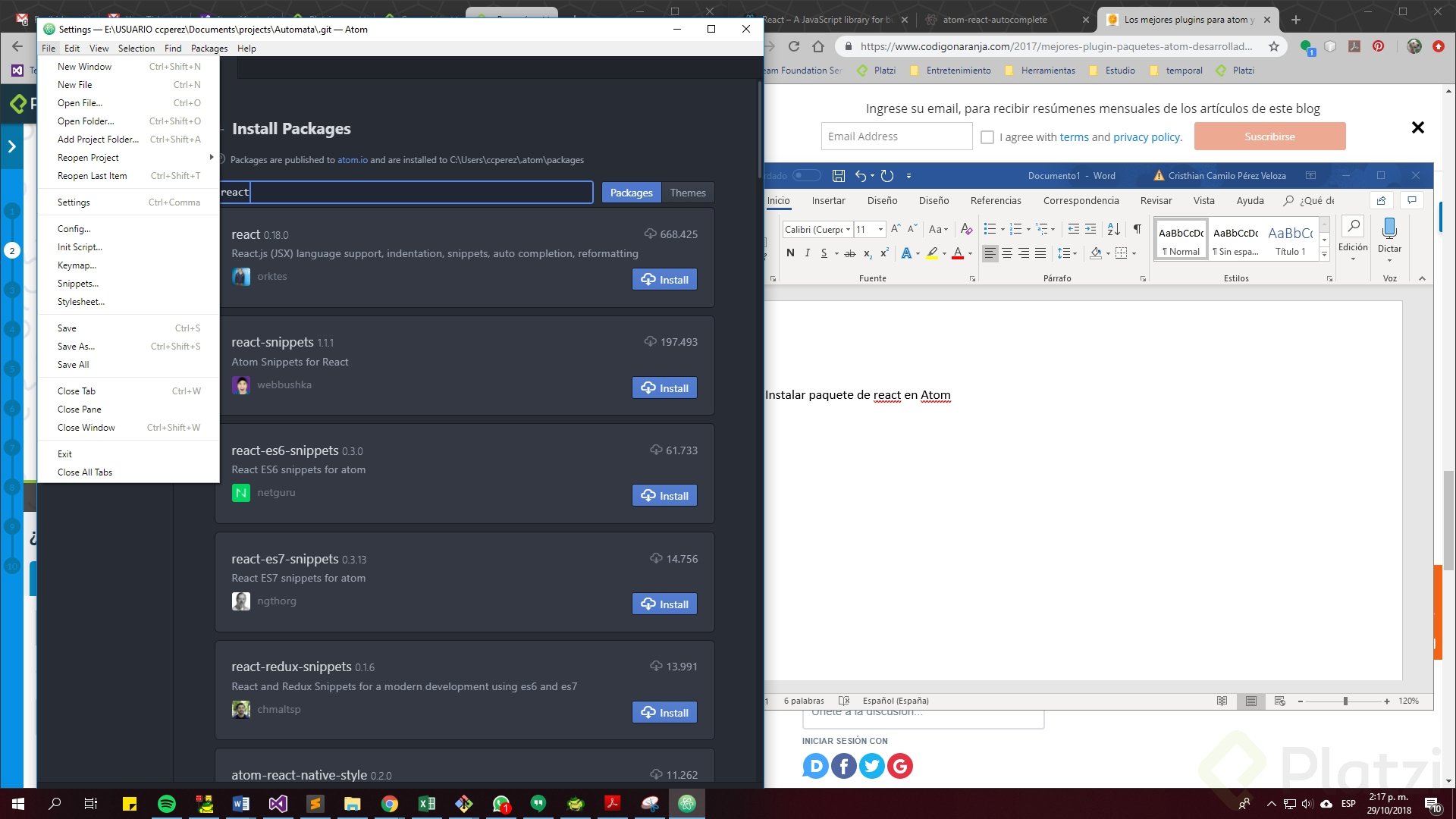Sign in with the Twitter icon
1456x819 pixels.
click(872, 766)
